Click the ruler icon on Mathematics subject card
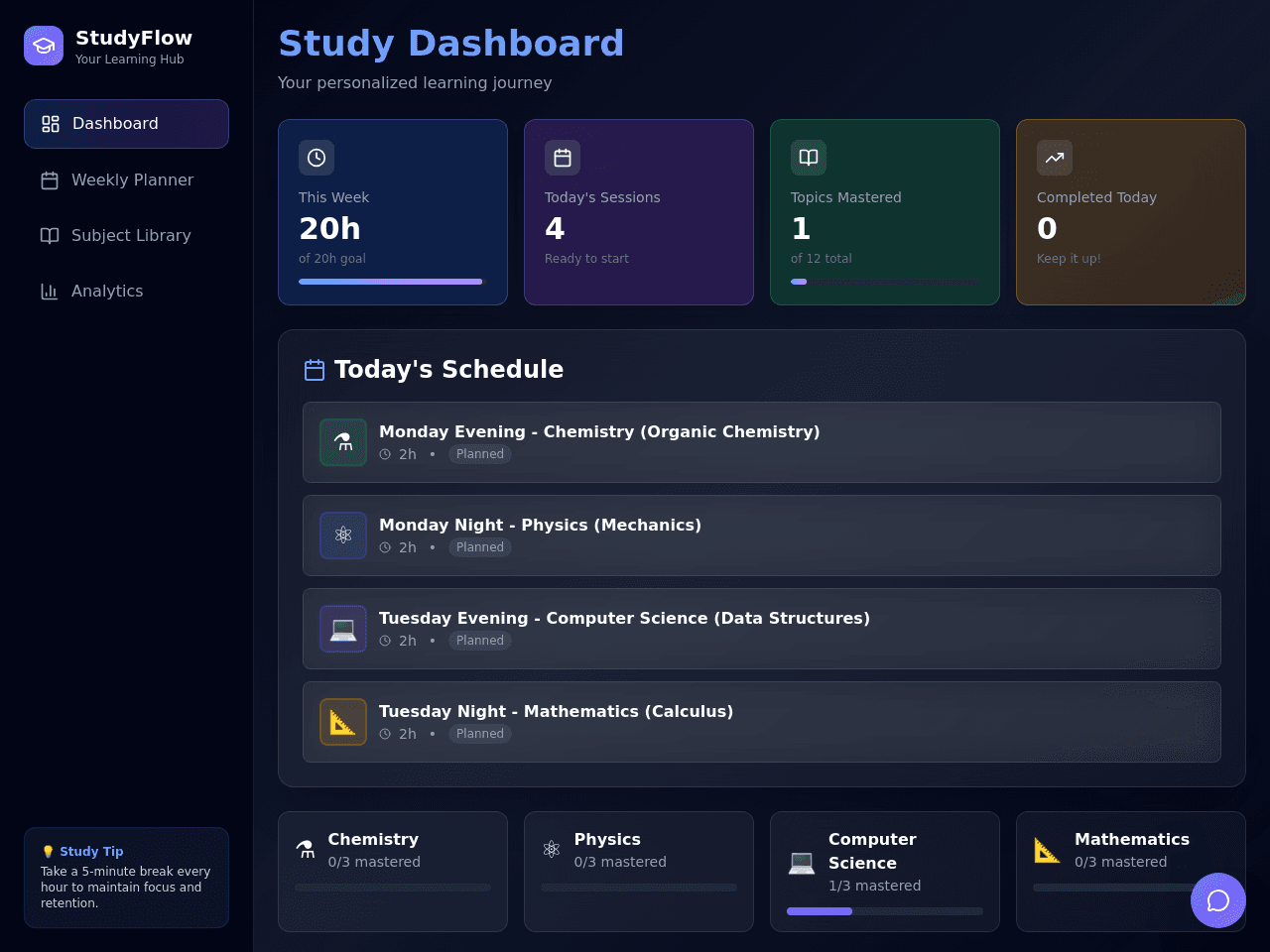Viewport: 1270px width, 952px height. [1048, 850]
